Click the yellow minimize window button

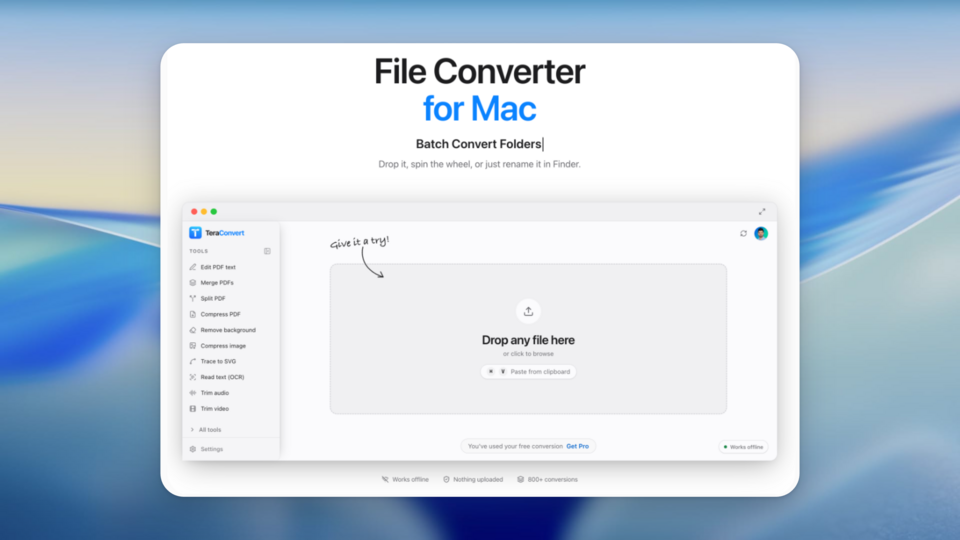(x=204, y=212)
